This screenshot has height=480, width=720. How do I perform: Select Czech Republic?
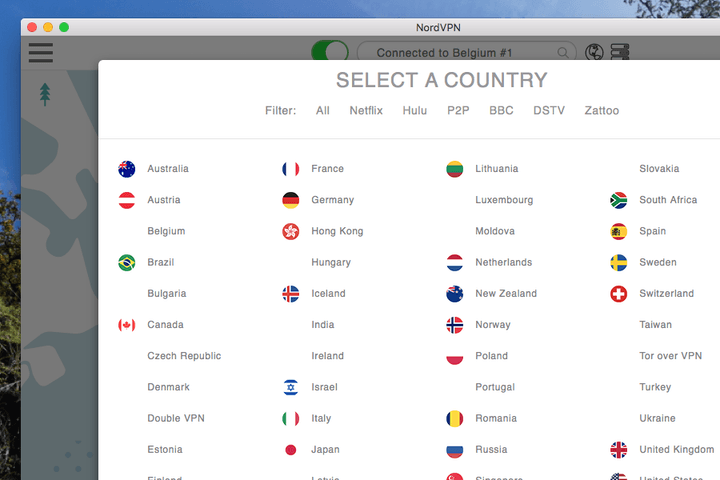click(x=184, y=356)
